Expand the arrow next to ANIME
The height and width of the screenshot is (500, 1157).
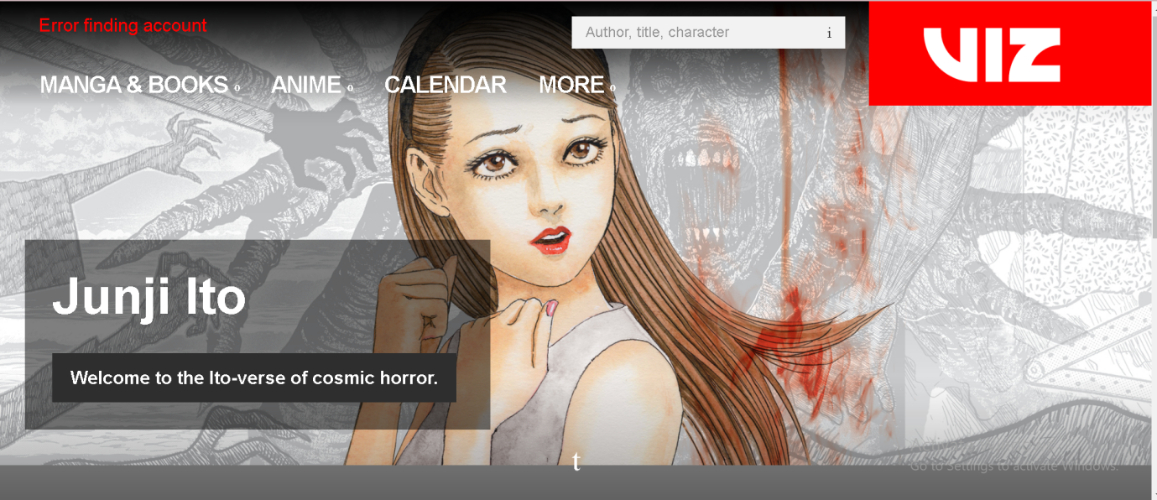click(350, 88)
